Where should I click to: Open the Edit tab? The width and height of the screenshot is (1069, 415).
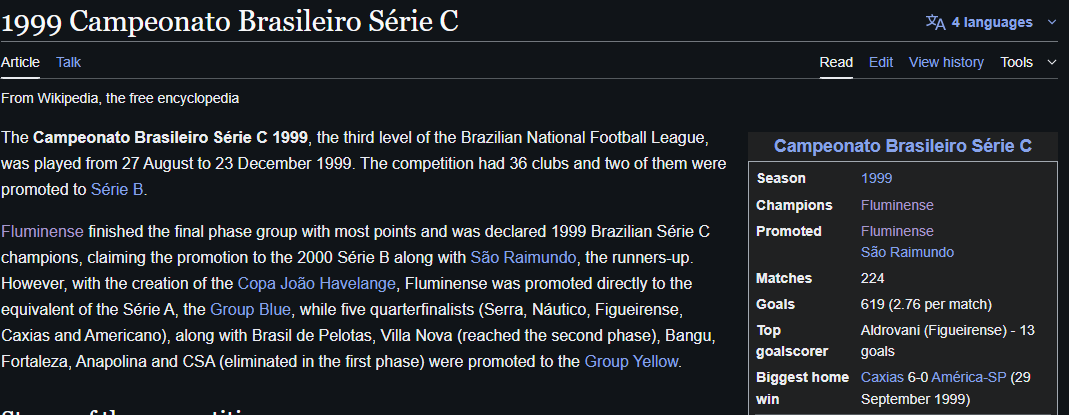click(x=880, y=62)
